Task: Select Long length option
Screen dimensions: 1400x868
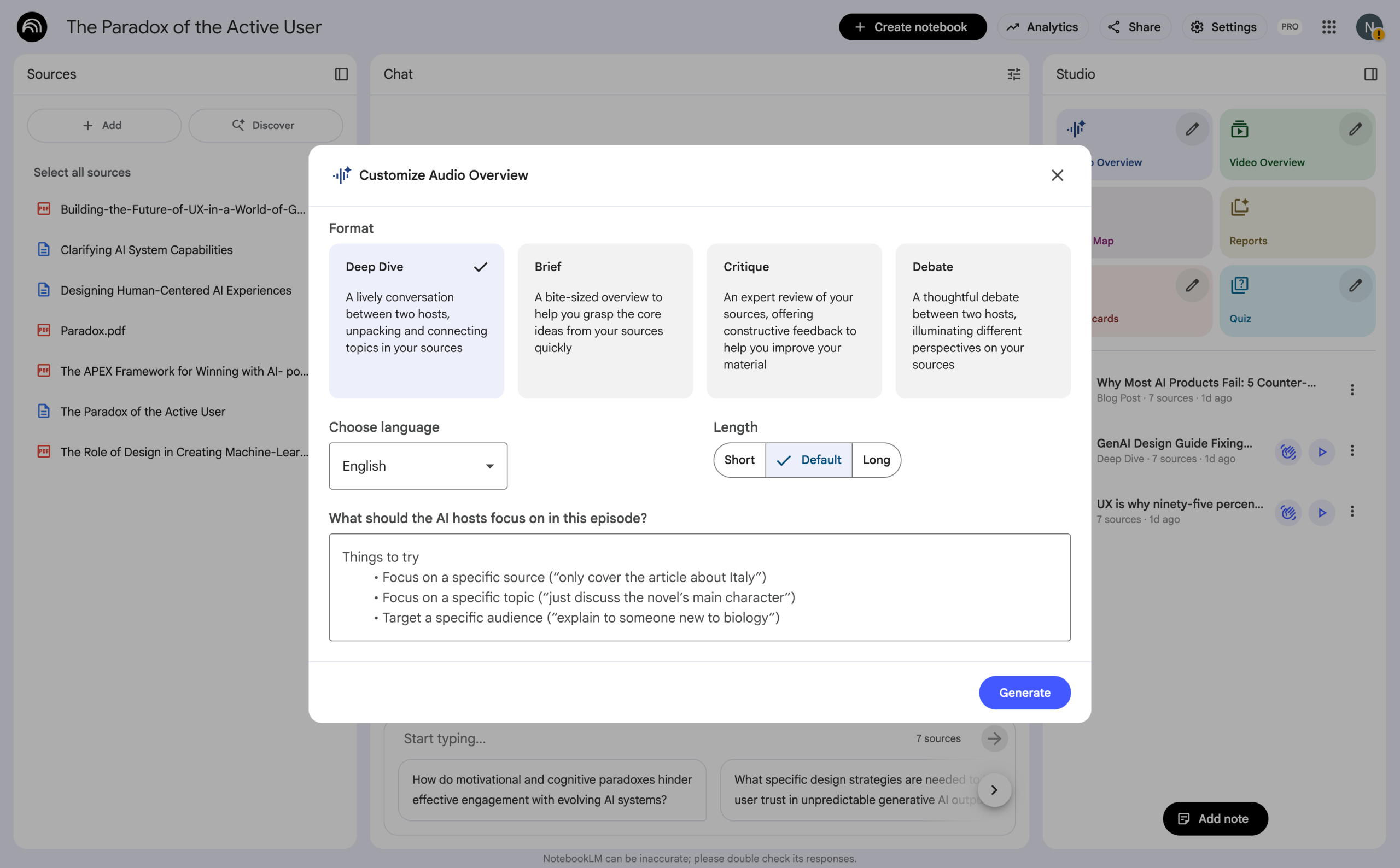Action: point(876,460)
